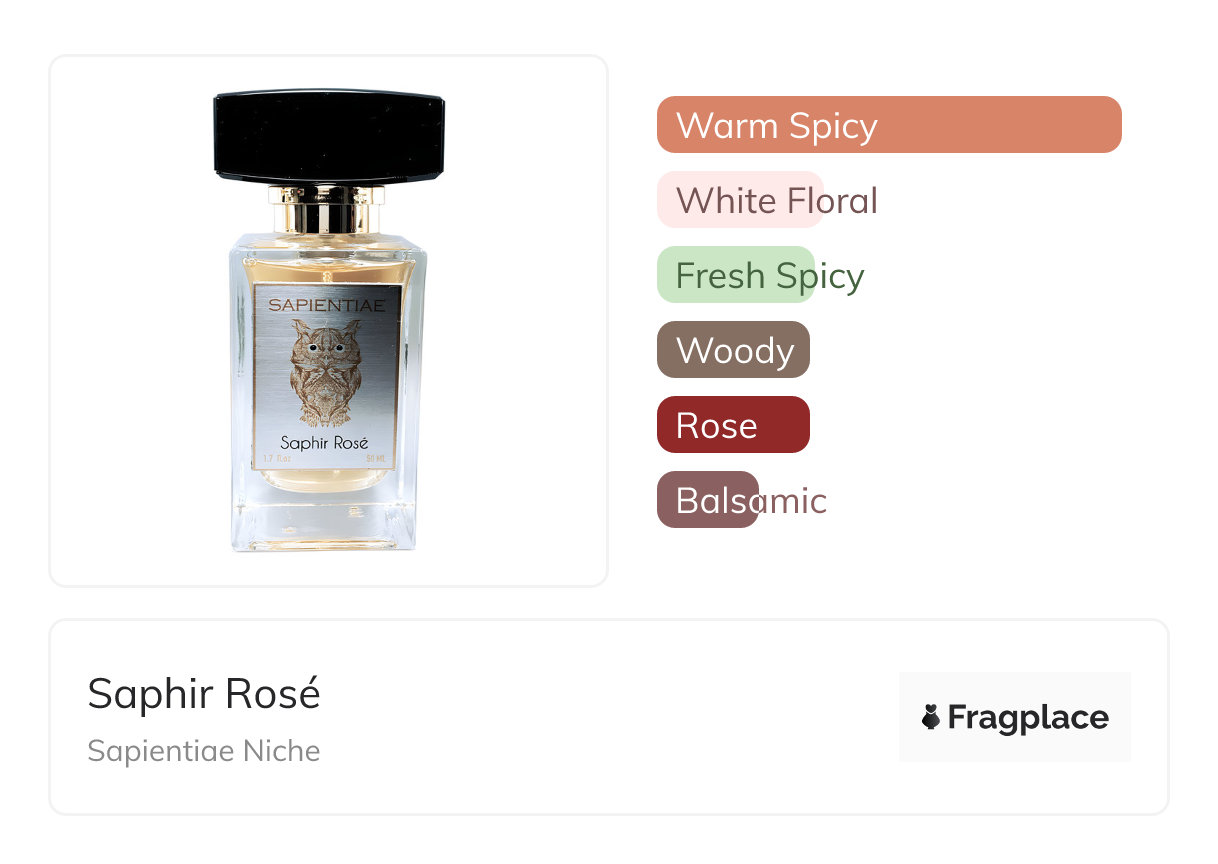Viewport: 1218px width, 864px height.
Task: Click the Fragplace wordmark text
Action: pyautogui.click(x=1028, y=718)
